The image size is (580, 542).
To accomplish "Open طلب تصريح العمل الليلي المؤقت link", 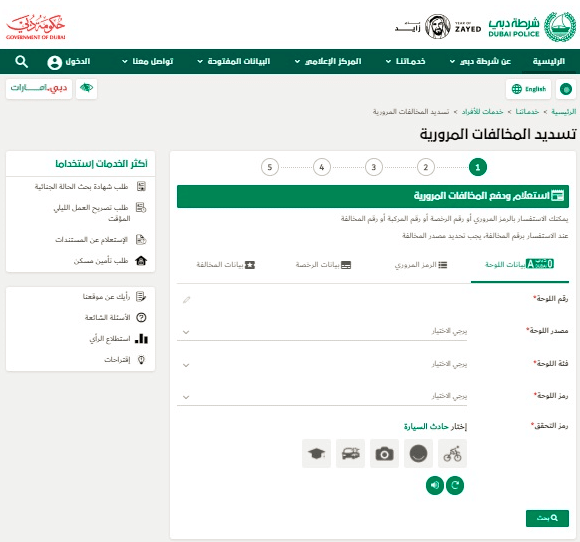I will pos(91,213).
